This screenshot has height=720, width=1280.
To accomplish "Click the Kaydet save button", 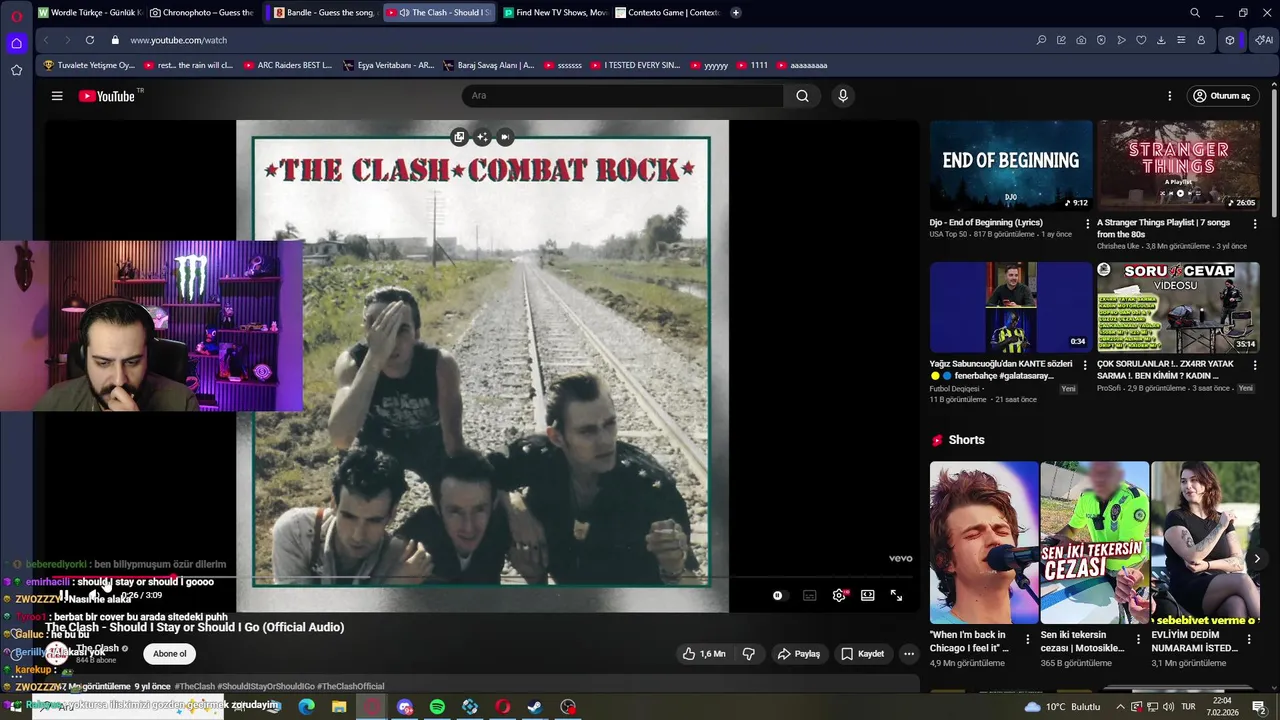I will pos(862,654).
